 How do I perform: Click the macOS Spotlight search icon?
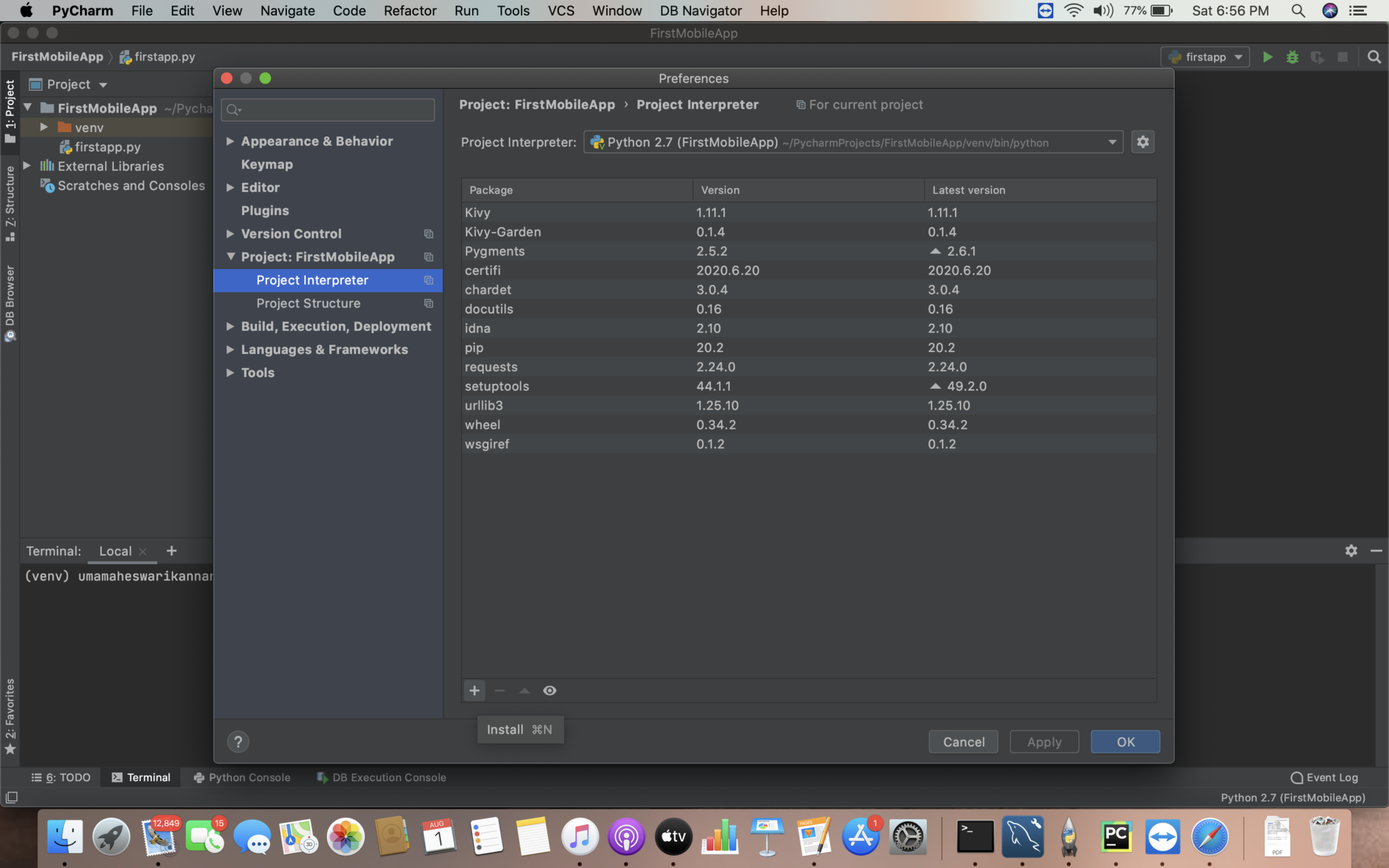[x=1297, y=11]
